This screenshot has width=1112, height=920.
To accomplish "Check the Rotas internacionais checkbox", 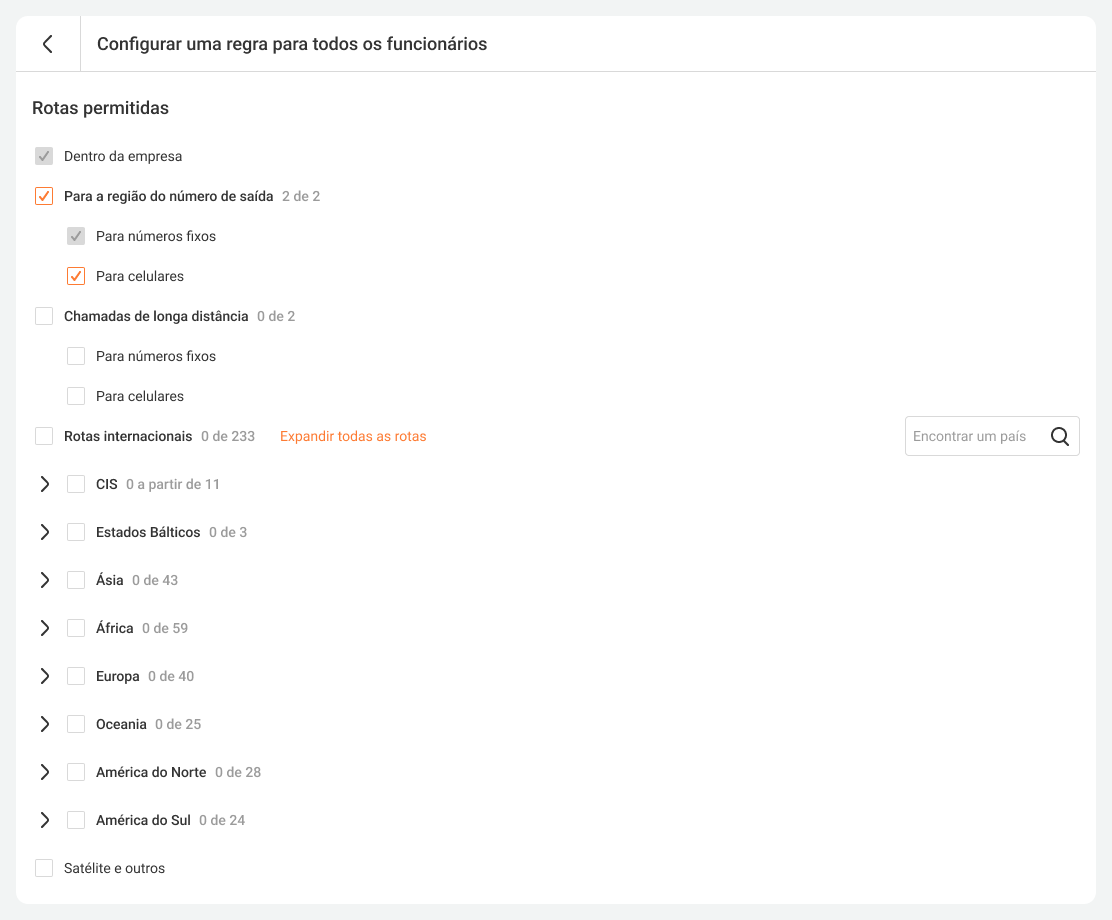I will click(x=44, y=436).
